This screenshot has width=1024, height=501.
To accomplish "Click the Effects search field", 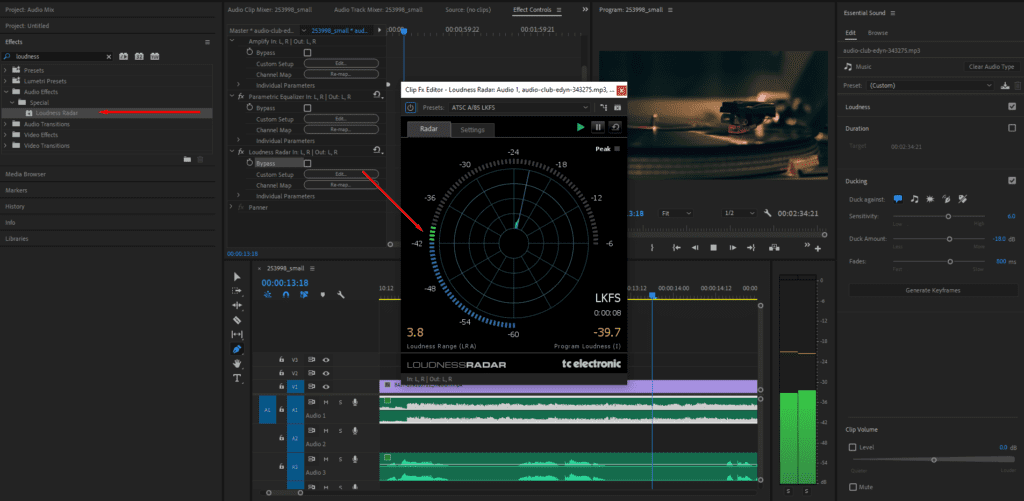I will [57, 57].
